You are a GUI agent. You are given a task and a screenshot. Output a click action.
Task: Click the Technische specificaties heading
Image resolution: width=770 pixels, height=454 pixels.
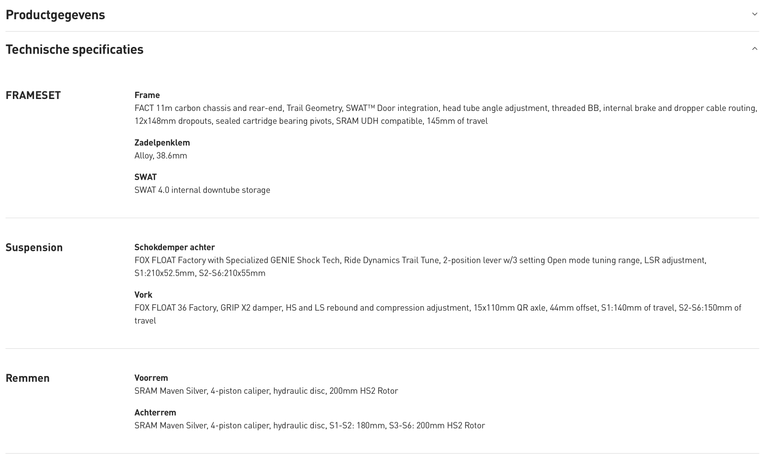point(74,49)
